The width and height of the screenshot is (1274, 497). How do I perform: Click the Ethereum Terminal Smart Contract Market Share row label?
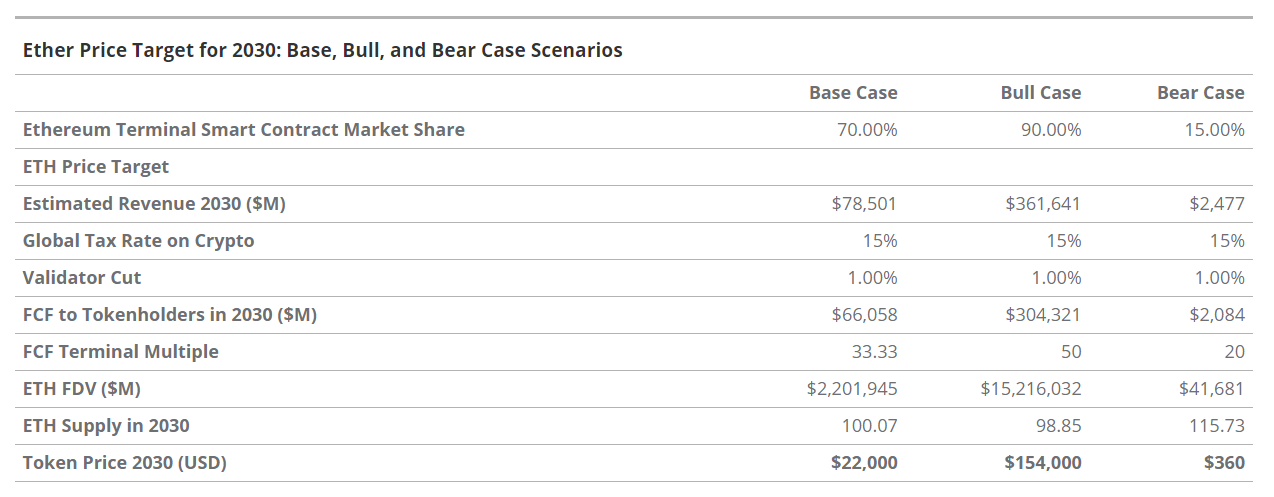pyautogui.click(x=243, y=130)
